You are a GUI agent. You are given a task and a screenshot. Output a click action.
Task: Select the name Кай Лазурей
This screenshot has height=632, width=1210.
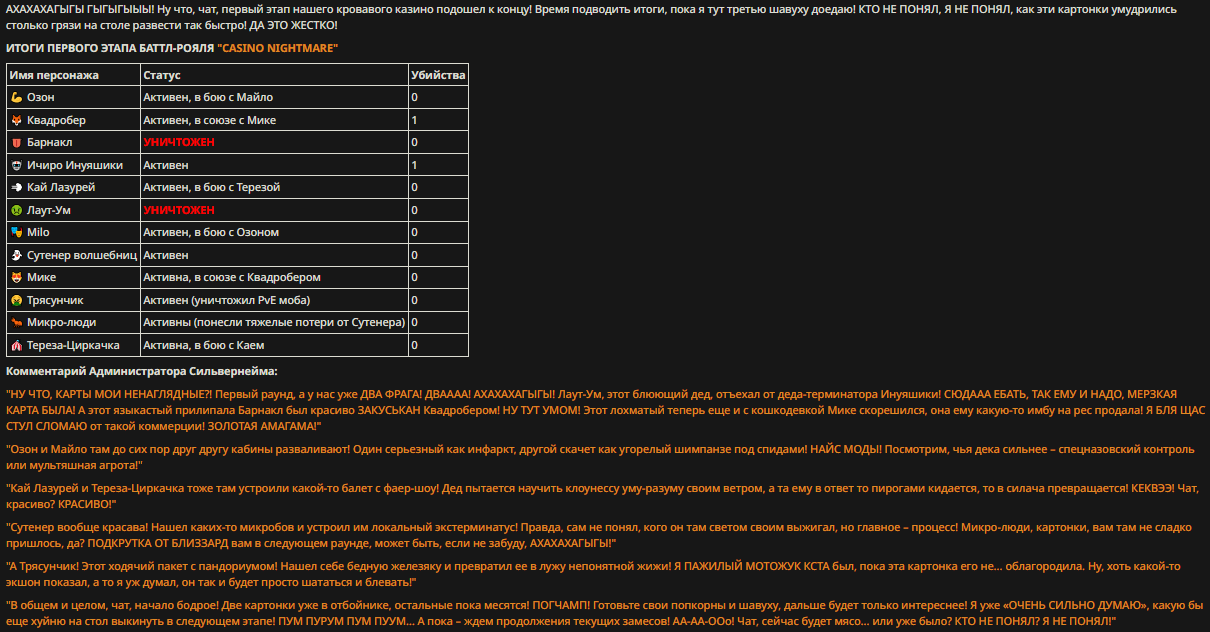tap(61, 187)
